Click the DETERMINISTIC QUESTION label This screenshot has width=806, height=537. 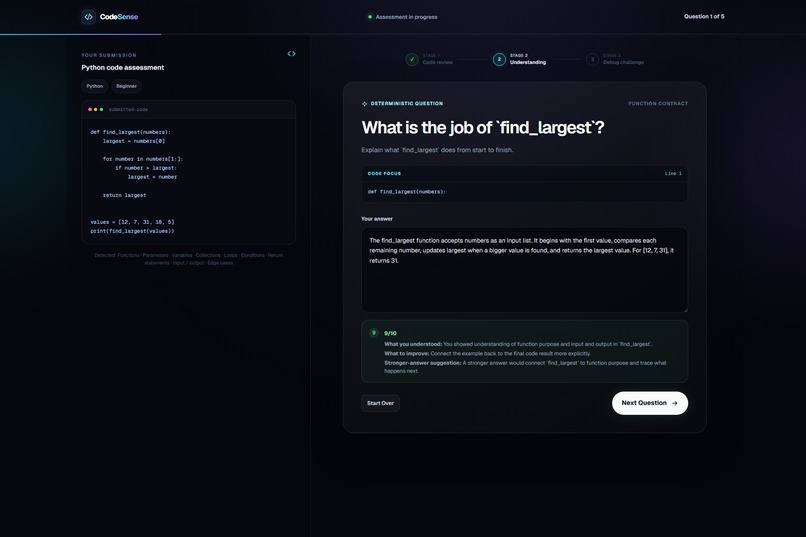[x=407, y=104]
